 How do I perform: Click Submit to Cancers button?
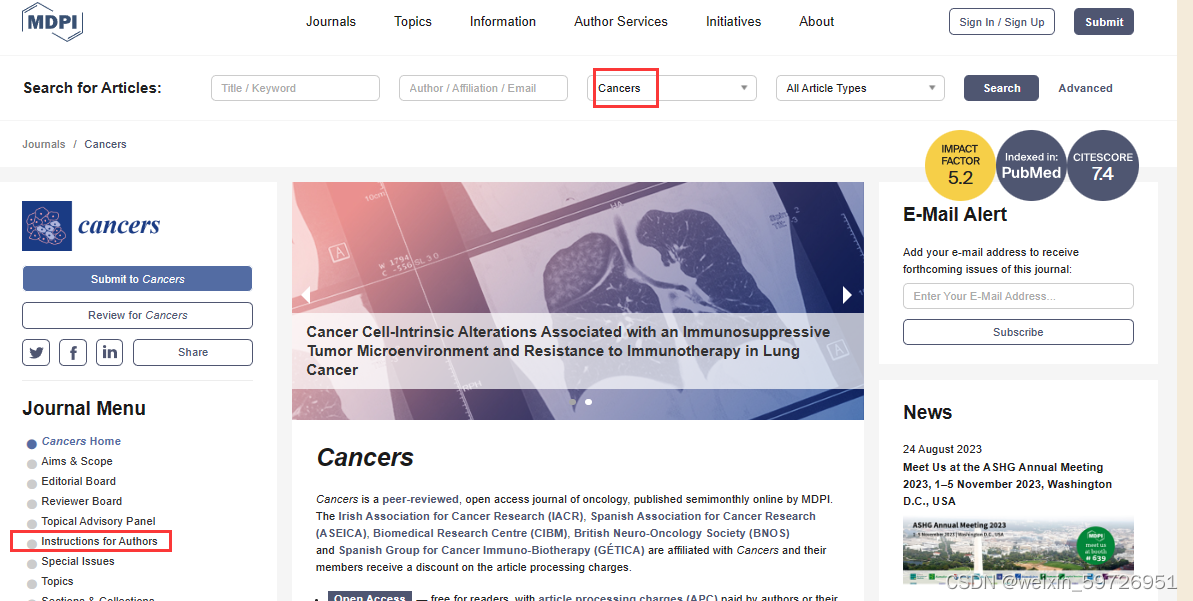pyautogui.click(x=137, y=278)
